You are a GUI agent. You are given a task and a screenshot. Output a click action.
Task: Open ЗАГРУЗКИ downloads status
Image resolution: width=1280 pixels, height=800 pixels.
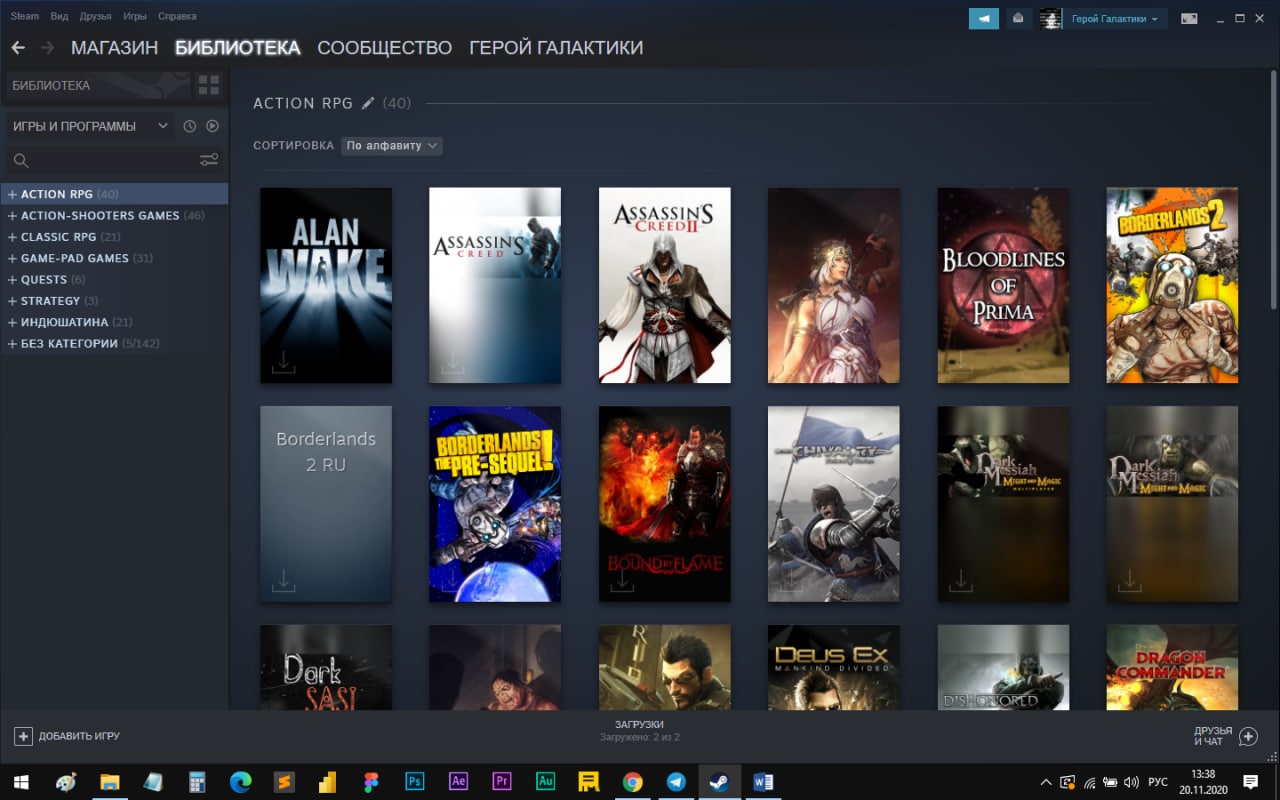click(639, 730)
